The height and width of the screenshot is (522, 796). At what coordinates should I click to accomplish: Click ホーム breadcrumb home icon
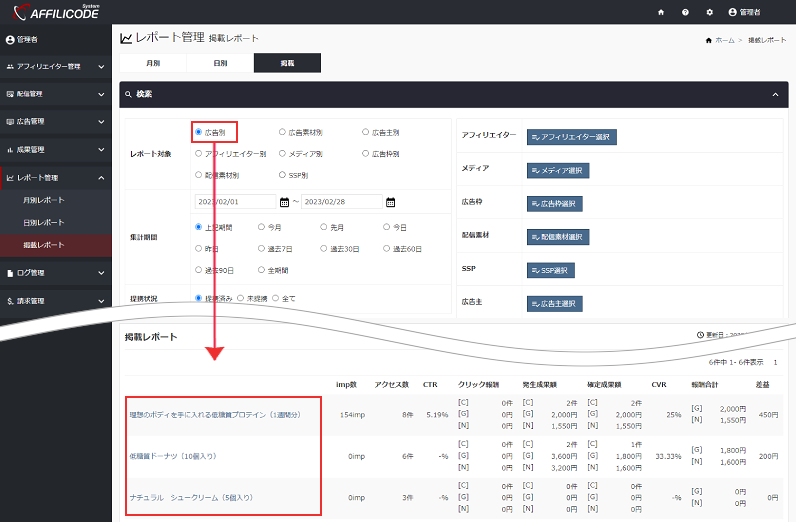(709, 39)
